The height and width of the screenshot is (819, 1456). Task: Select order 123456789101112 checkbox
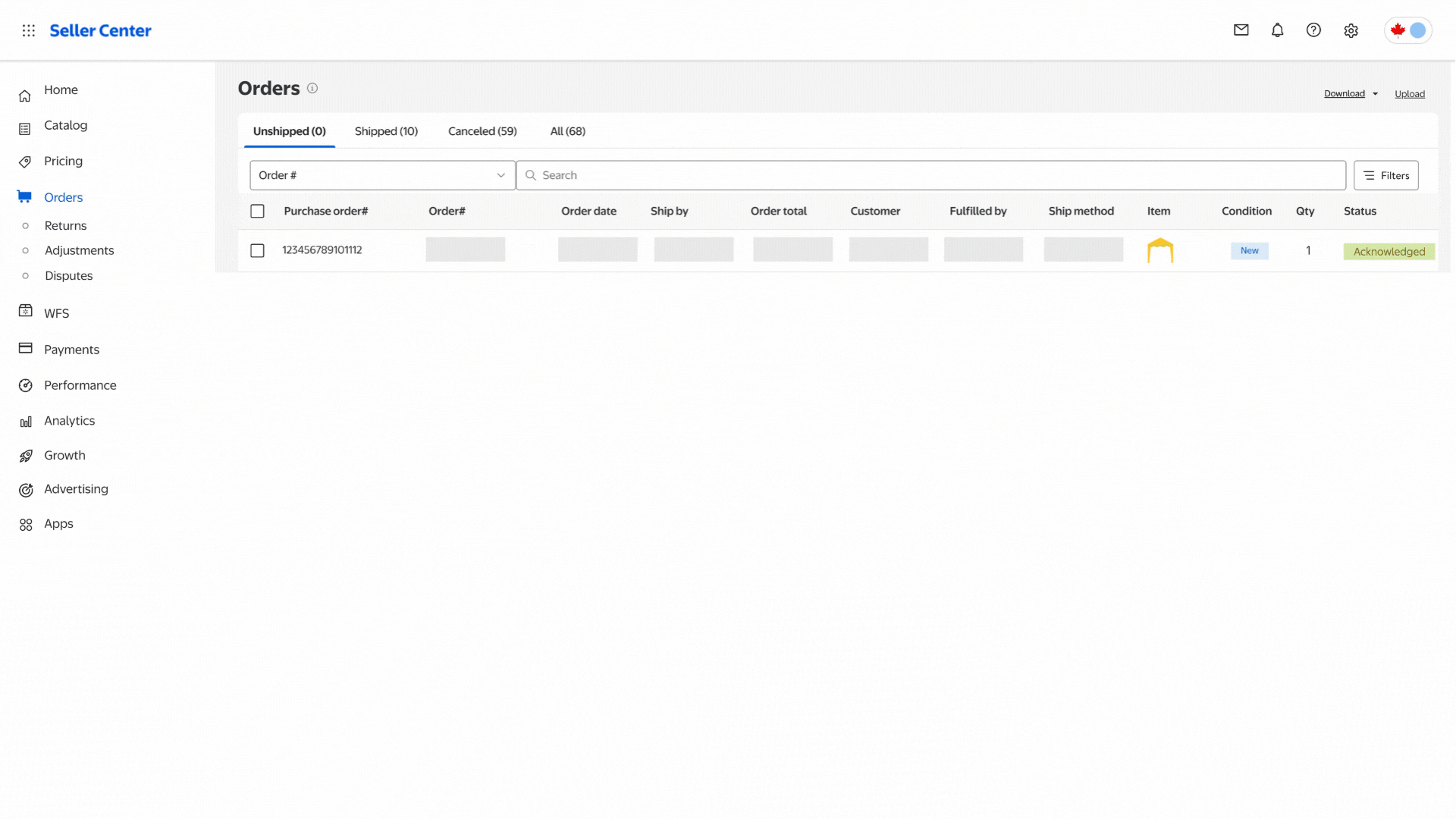[258, 250]
